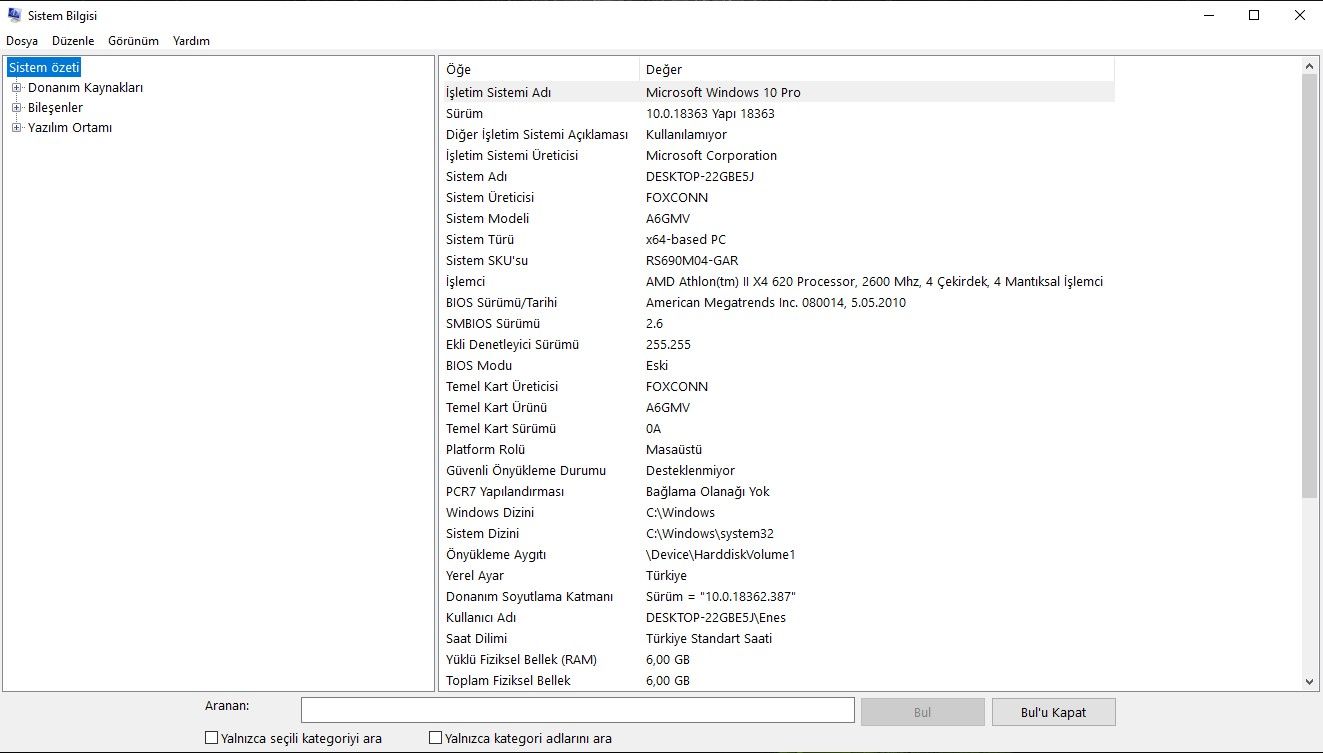Click the System Information app icon in titlebar
The image size is (1323, 753).
(x=14, y=15)
